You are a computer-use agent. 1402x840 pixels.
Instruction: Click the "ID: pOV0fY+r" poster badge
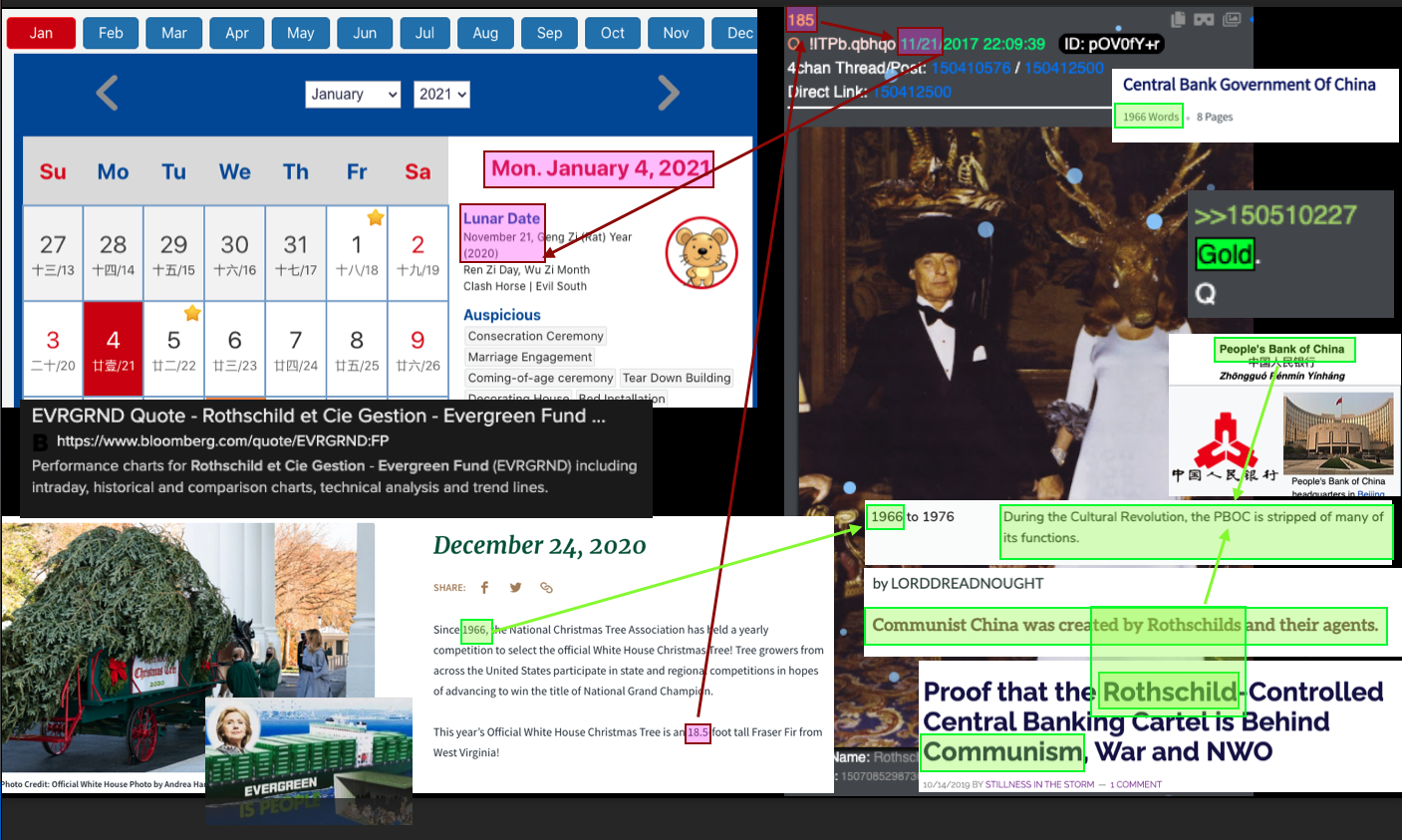(1110, 44)
